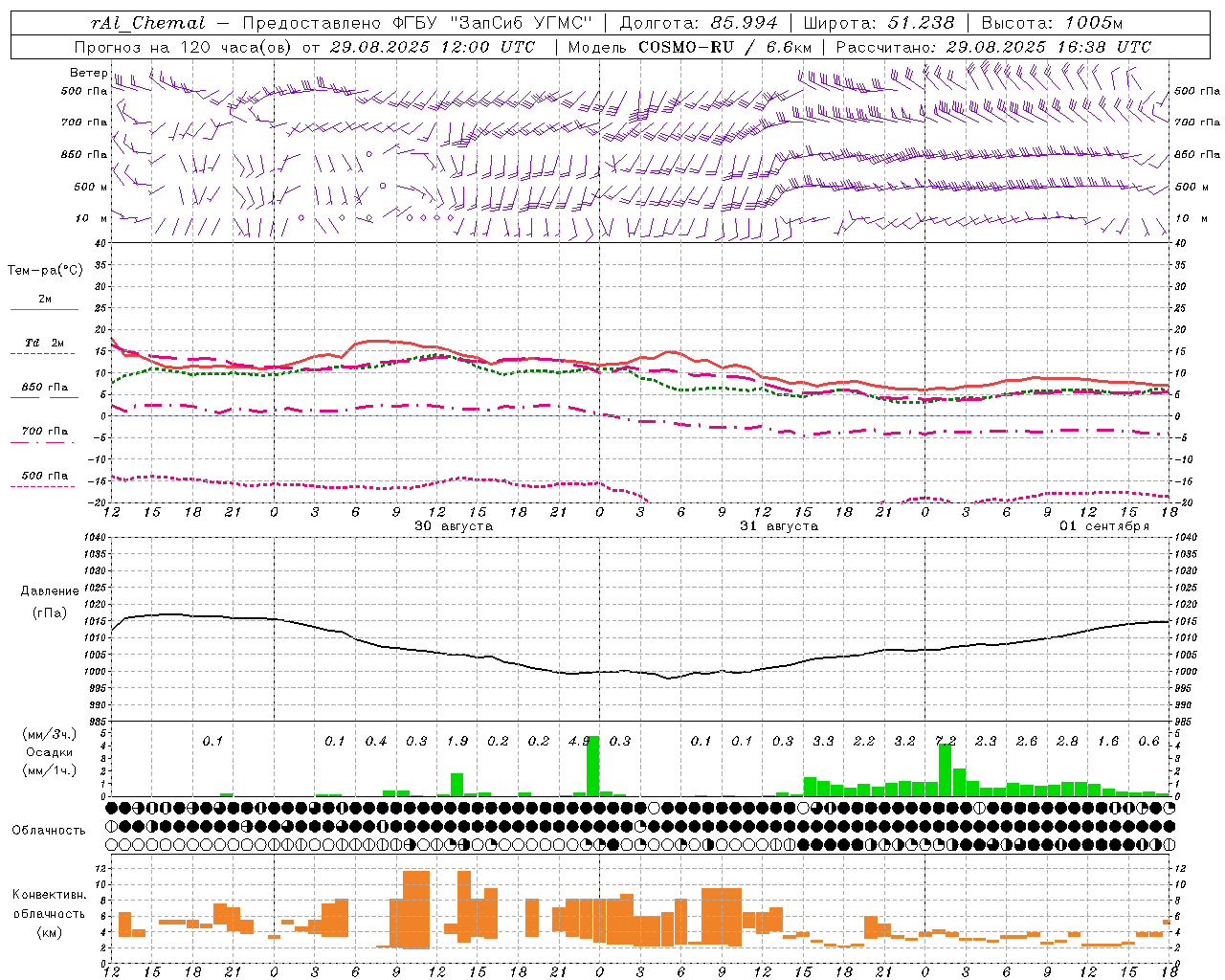Click the red line sample under '2м' legend
The width and height of the screenshot is (1225, 980).
tap(44, 310)
